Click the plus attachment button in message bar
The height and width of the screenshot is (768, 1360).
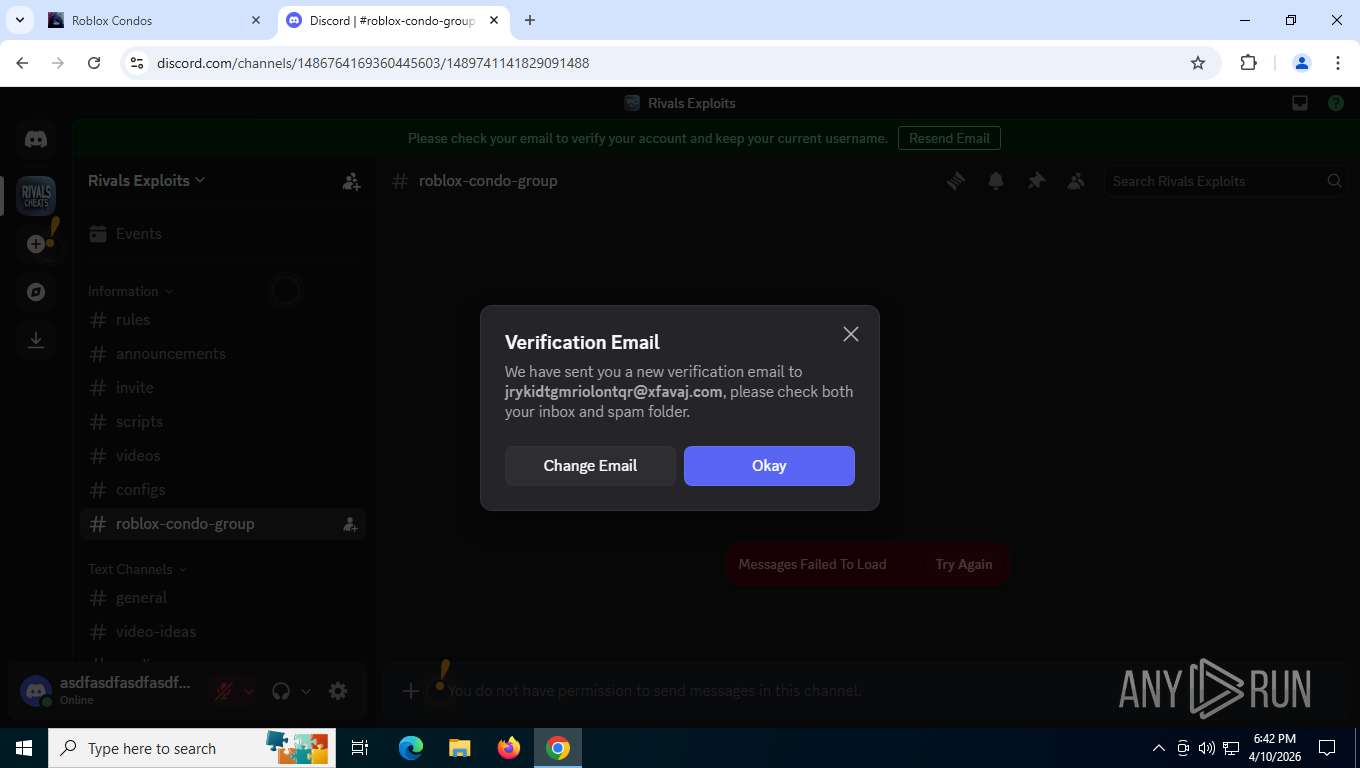pos(410,691)
